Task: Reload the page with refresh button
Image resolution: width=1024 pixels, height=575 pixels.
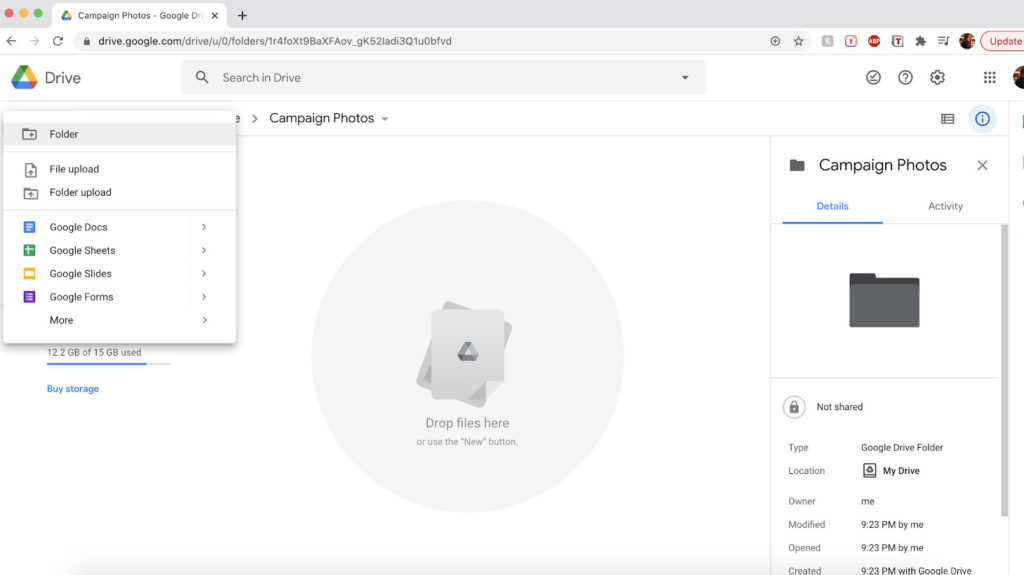Action: 58,41
